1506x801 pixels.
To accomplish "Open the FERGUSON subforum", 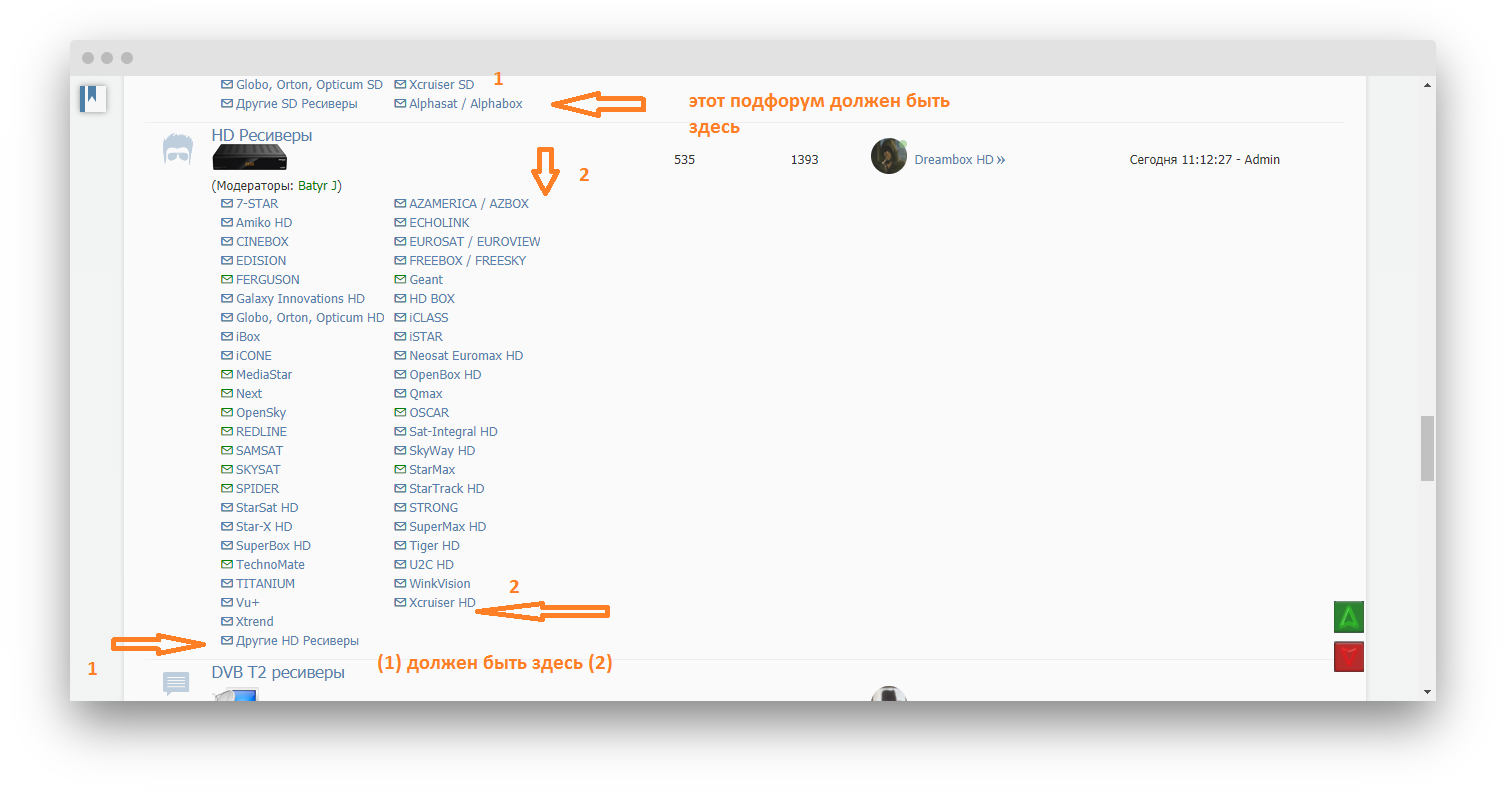I will pyautogui.click(x=267, y=280).
